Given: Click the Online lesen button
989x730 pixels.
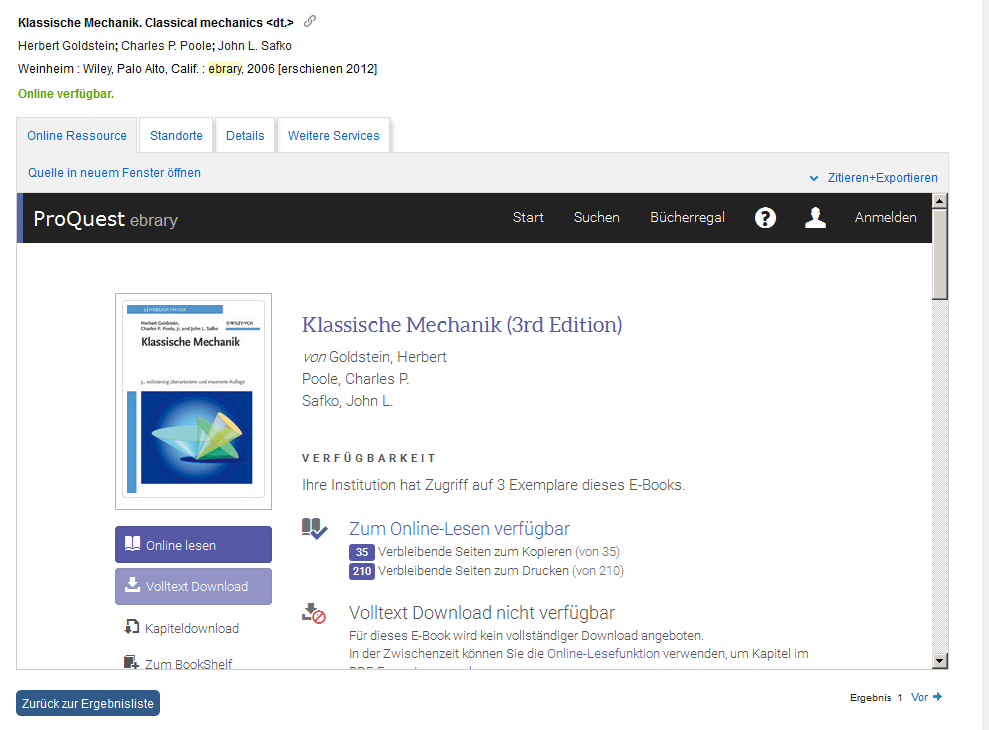Looking at the screenshot, I should coord(192,544).
